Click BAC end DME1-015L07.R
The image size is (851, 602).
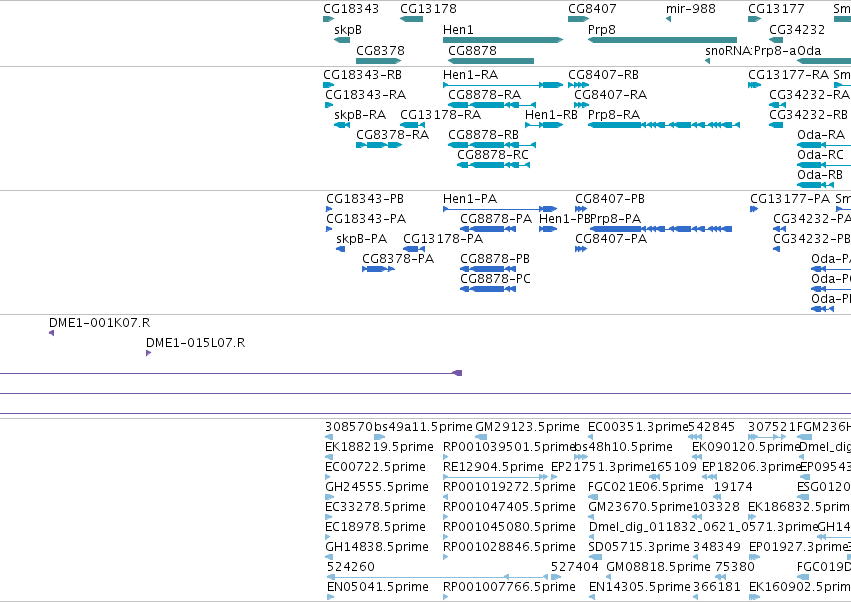(149, 353)
